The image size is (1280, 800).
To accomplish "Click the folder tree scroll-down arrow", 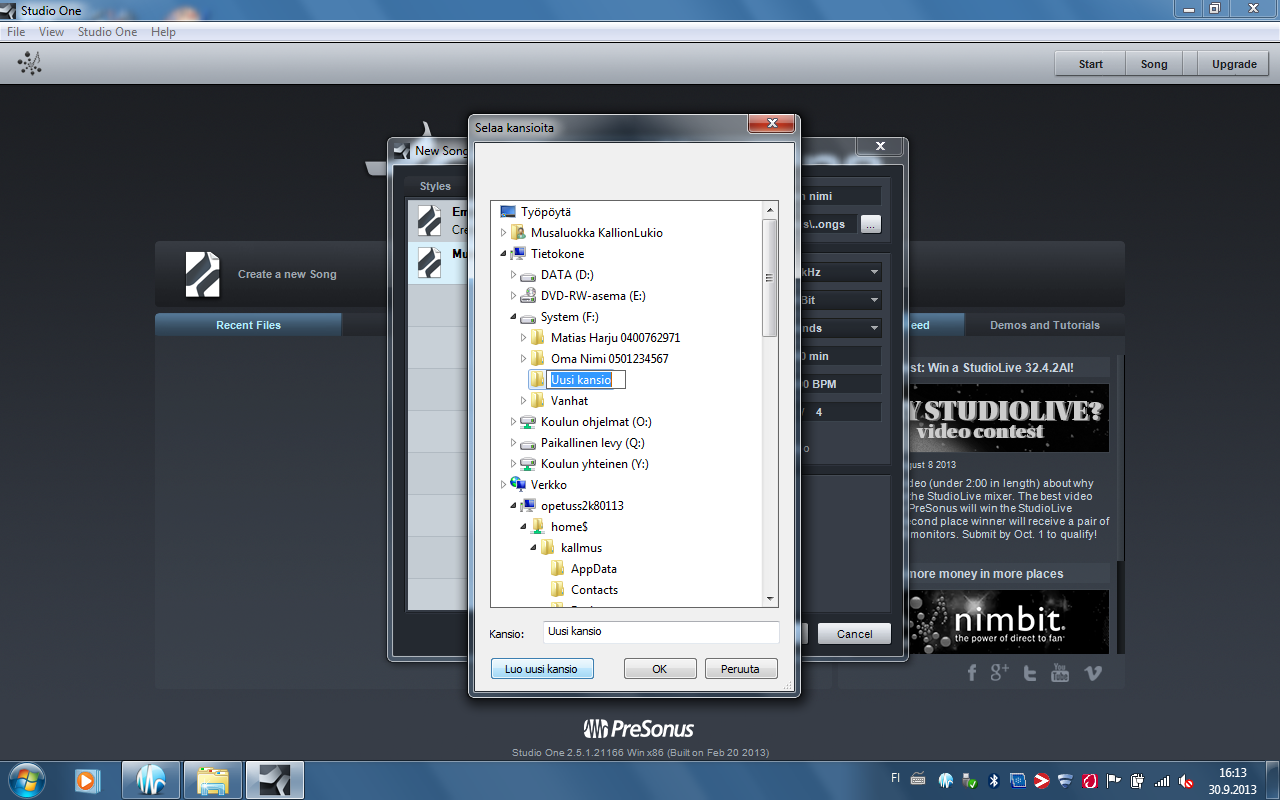I will pyautogui.click(x=770, y=598).
